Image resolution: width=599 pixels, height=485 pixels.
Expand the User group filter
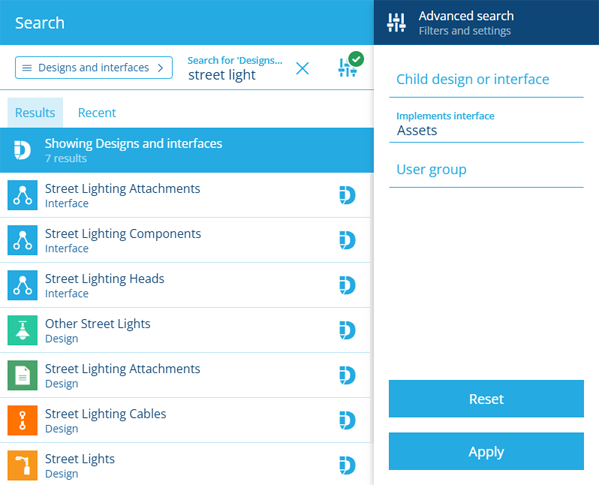click(x=486, y=170)
